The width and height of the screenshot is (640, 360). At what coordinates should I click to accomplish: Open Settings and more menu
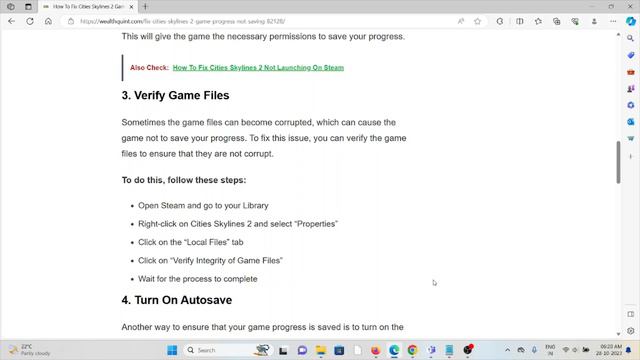613,21
